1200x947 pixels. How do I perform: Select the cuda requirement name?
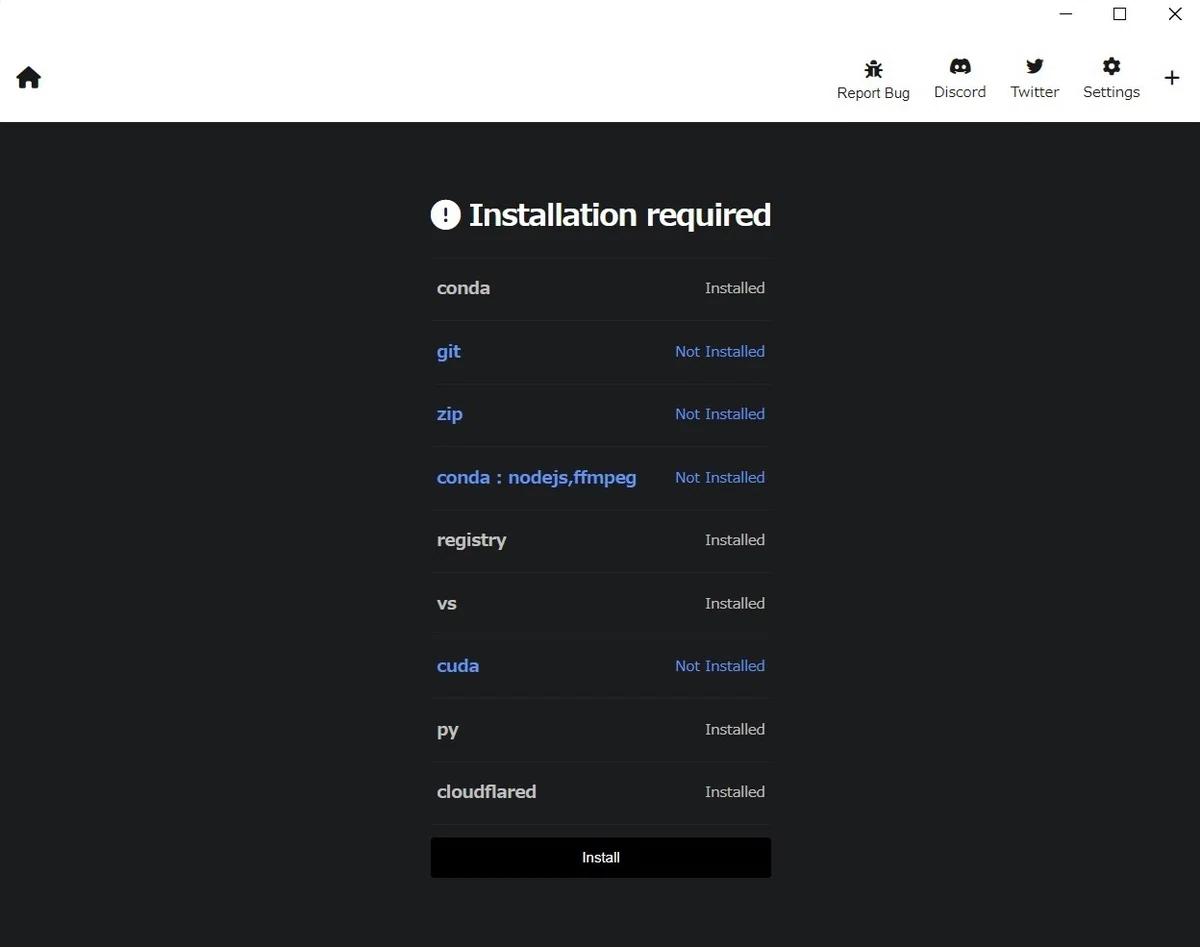pos(458,666)
